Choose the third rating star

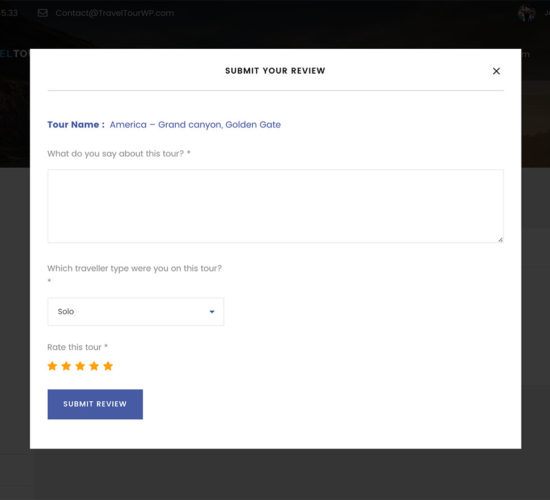80,366
